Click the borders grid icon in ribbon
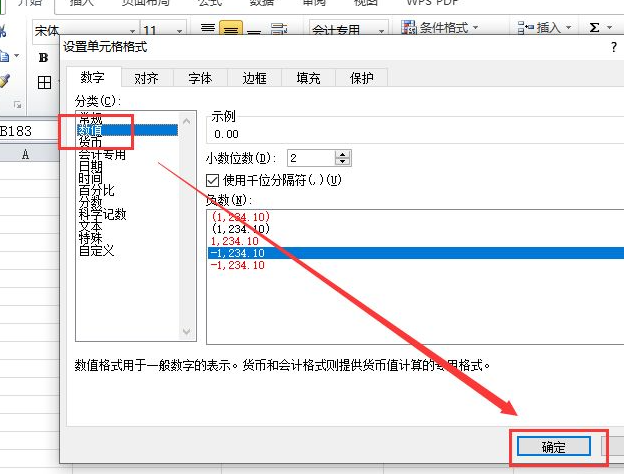This screenshot has width=624, height=474. (x=44, y=83)
